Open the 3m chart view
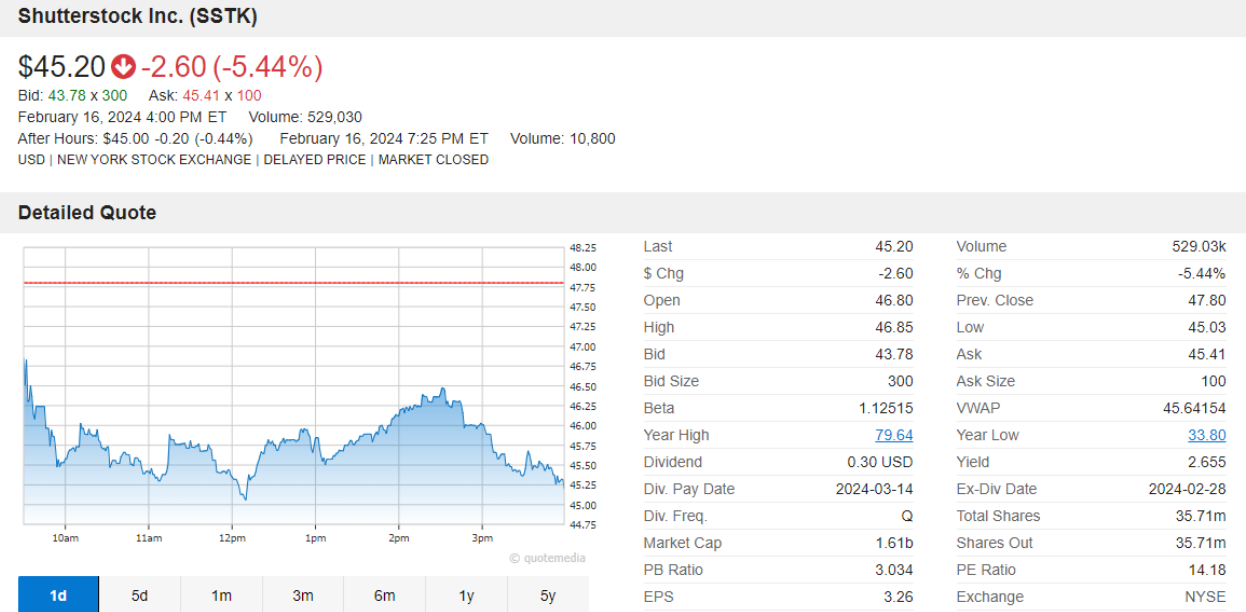1246x612 pixels. [303, 595]
